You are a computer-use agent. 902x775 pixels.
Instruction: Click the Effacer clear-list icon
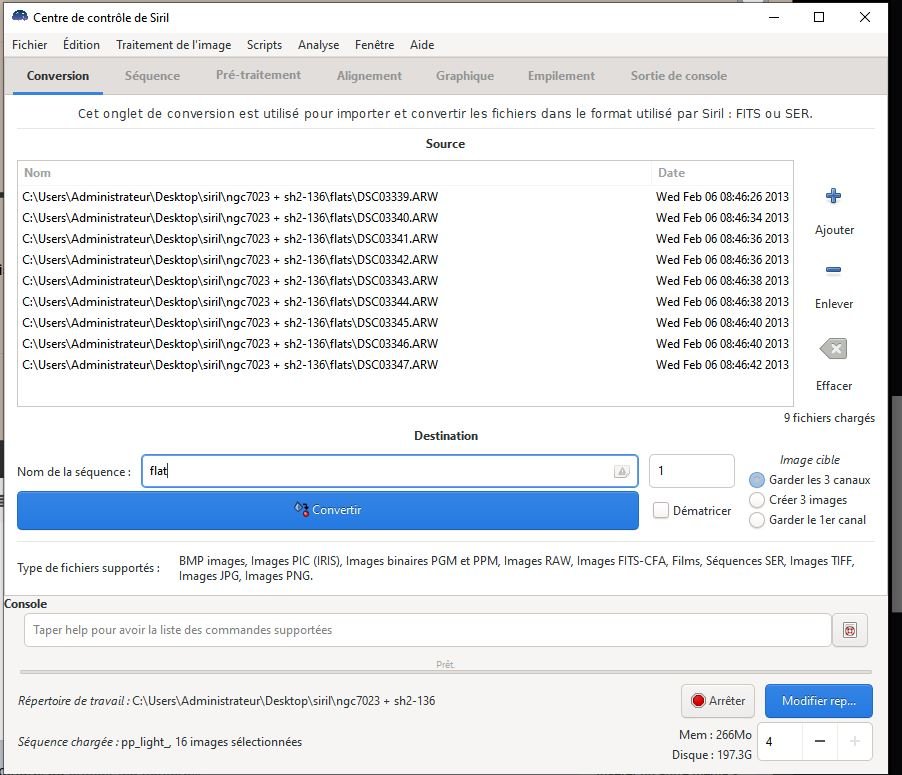pos(833,349)
